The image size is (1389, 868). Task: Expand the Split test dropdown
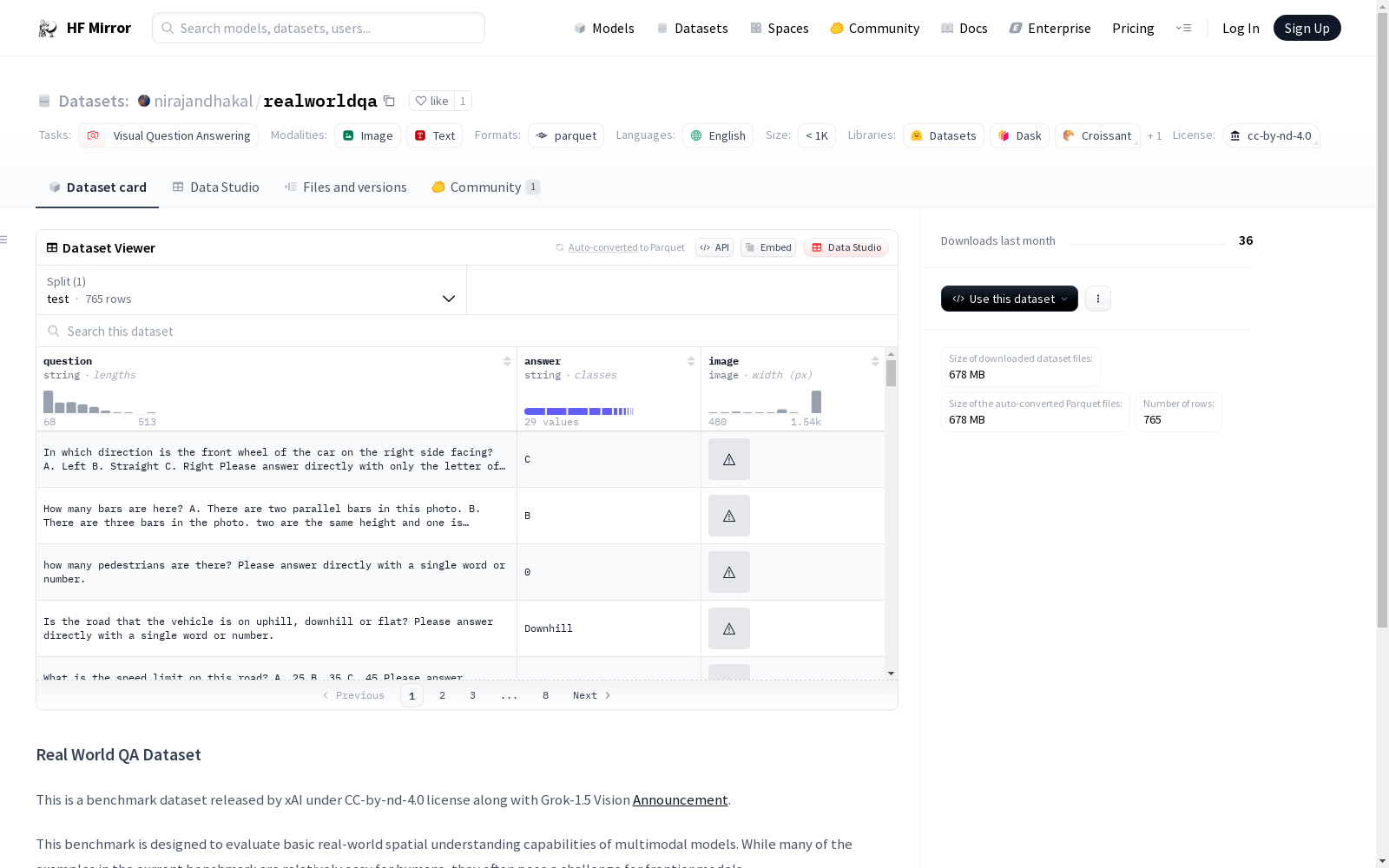click(x=252, y=290)
